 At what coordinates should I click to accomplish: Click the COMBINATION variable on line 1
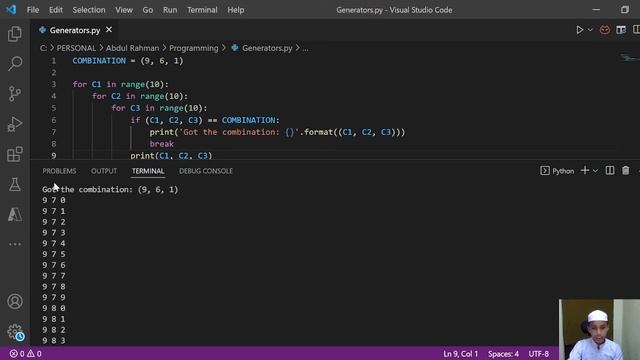click(x=99, y=61)
